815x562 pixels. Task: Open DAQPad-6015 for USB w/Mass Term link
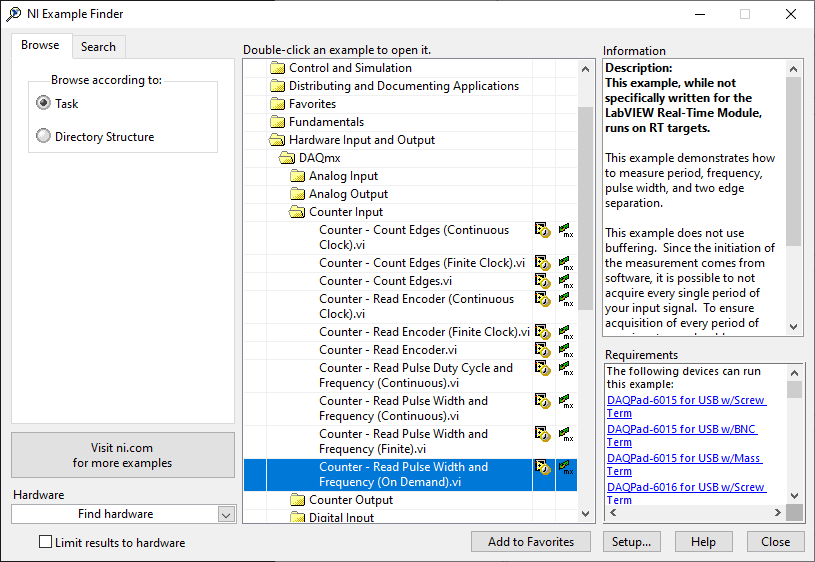click(x=684, y=465)
